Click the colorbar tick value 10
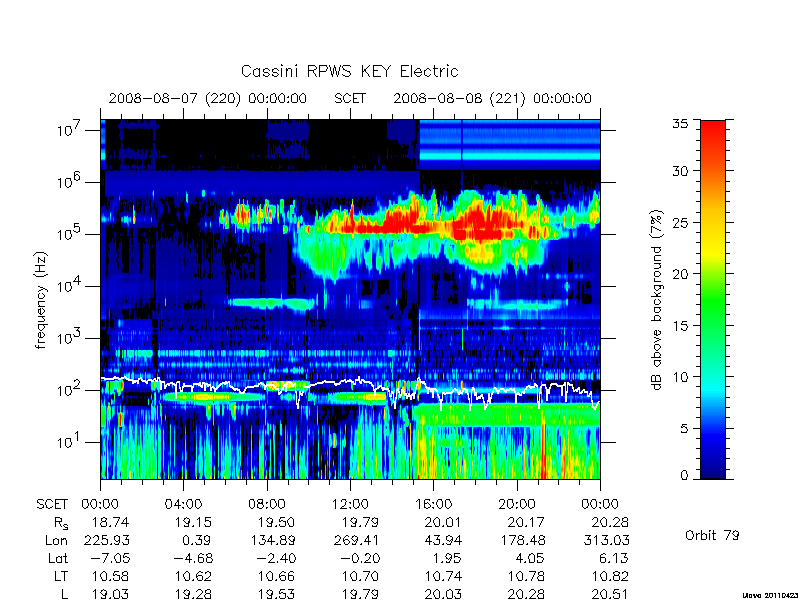 [680, 377]
